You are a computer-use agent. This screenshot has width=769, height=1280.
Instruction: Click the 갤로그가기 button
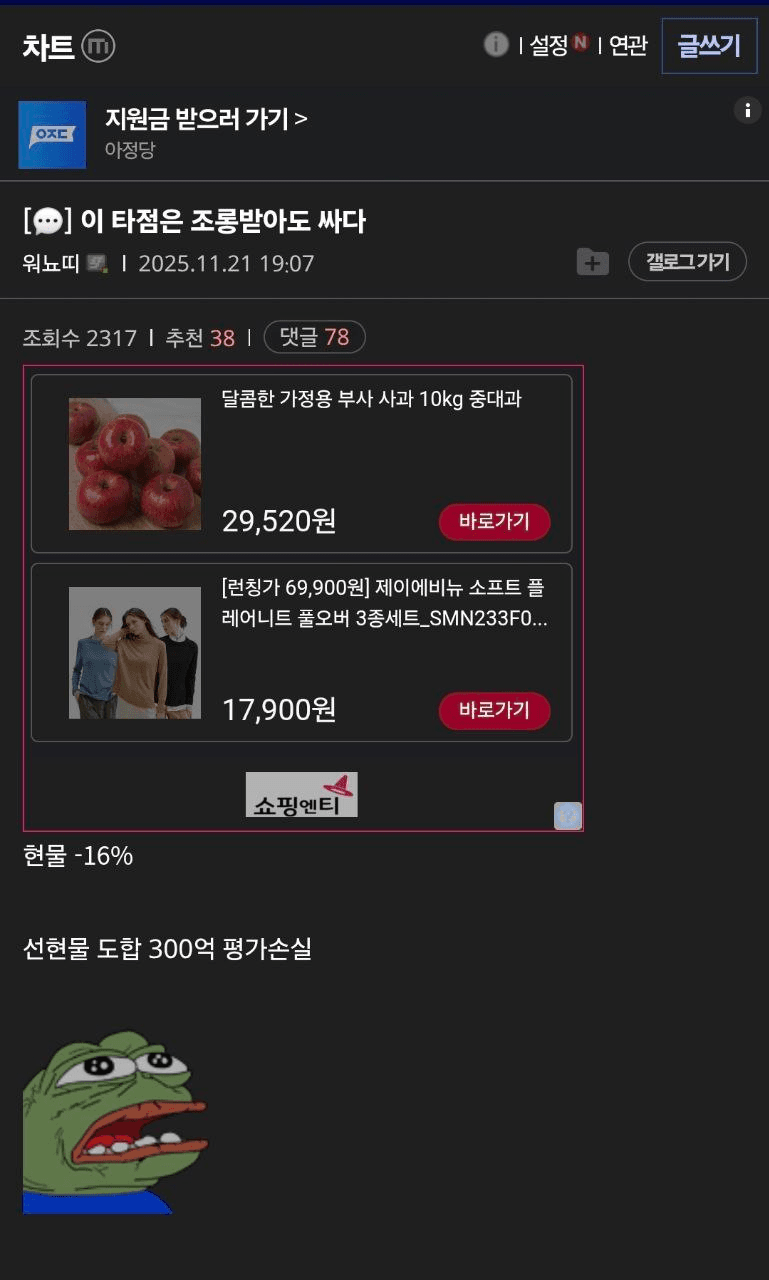[687, 262]
